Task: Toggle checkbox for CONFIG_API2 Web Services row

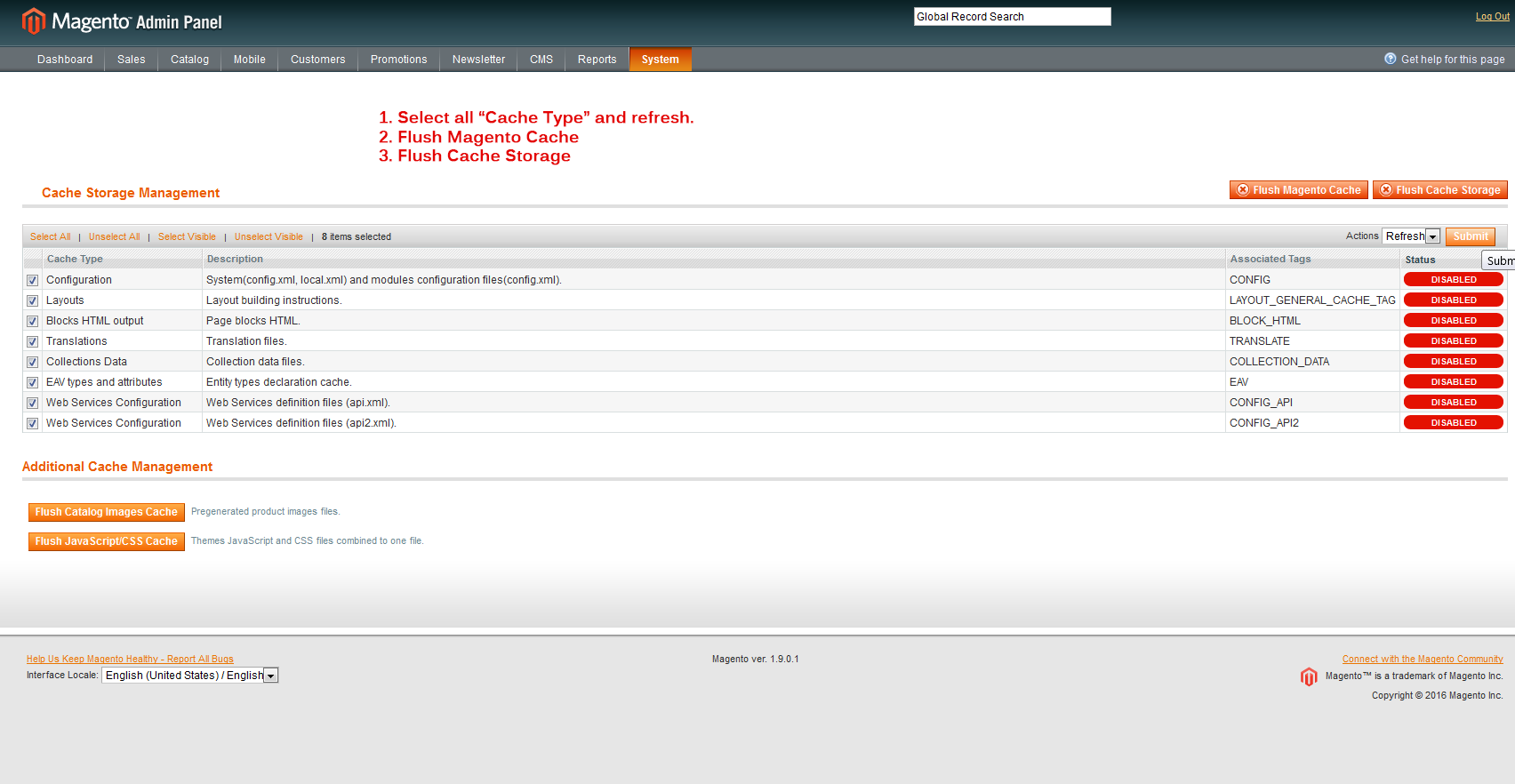Action: click(x=32, y=423)
